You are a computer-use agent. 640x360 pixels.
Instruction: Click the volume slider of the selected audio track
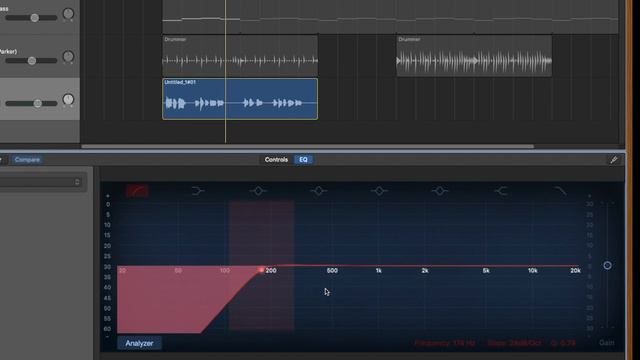31,104
